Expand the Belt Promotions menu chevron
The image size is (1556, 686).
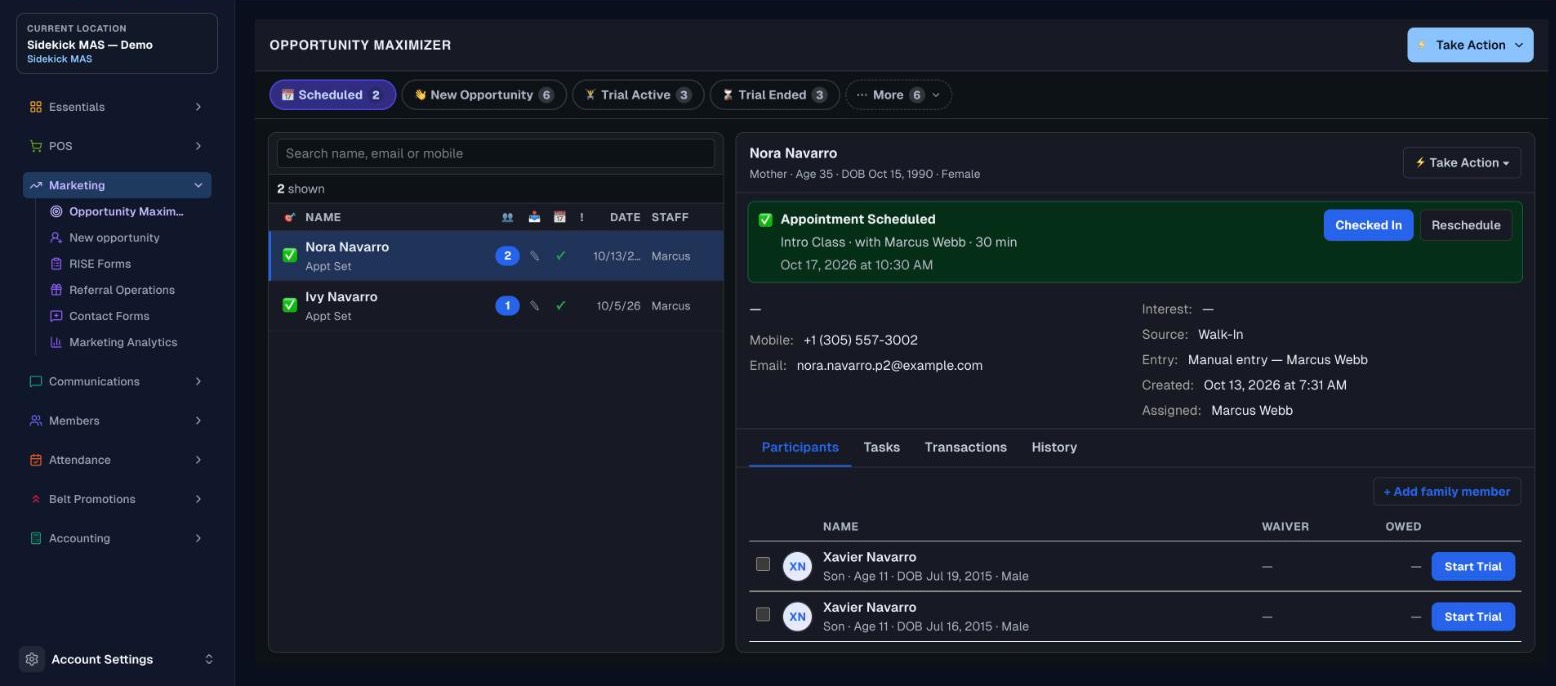tap(198, 499)
